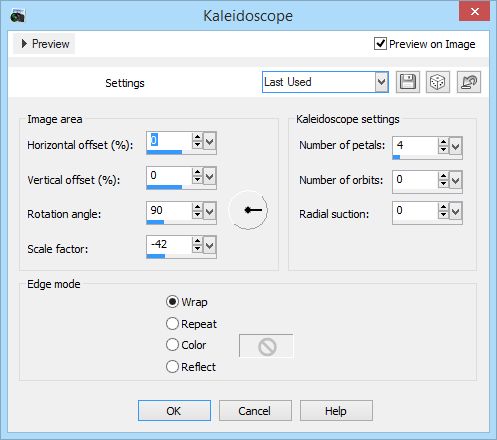This screenshot has height=440, width=497.
Task: Open the Rotation angle slider dropdown arrow
Action: [x=210, y=211]
